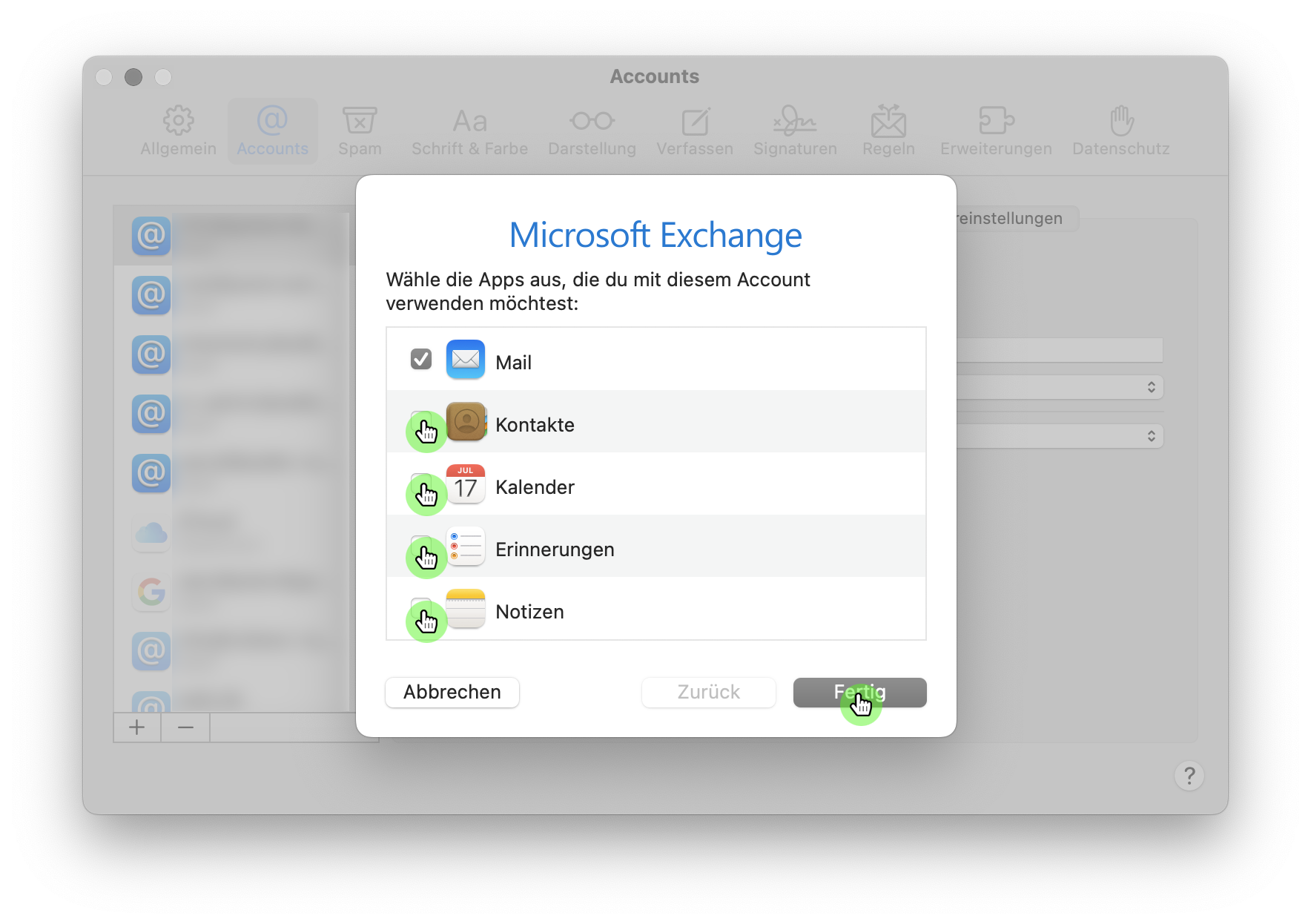
Task: Open Schrift & Farbe preferences
Action: [469, 131]
